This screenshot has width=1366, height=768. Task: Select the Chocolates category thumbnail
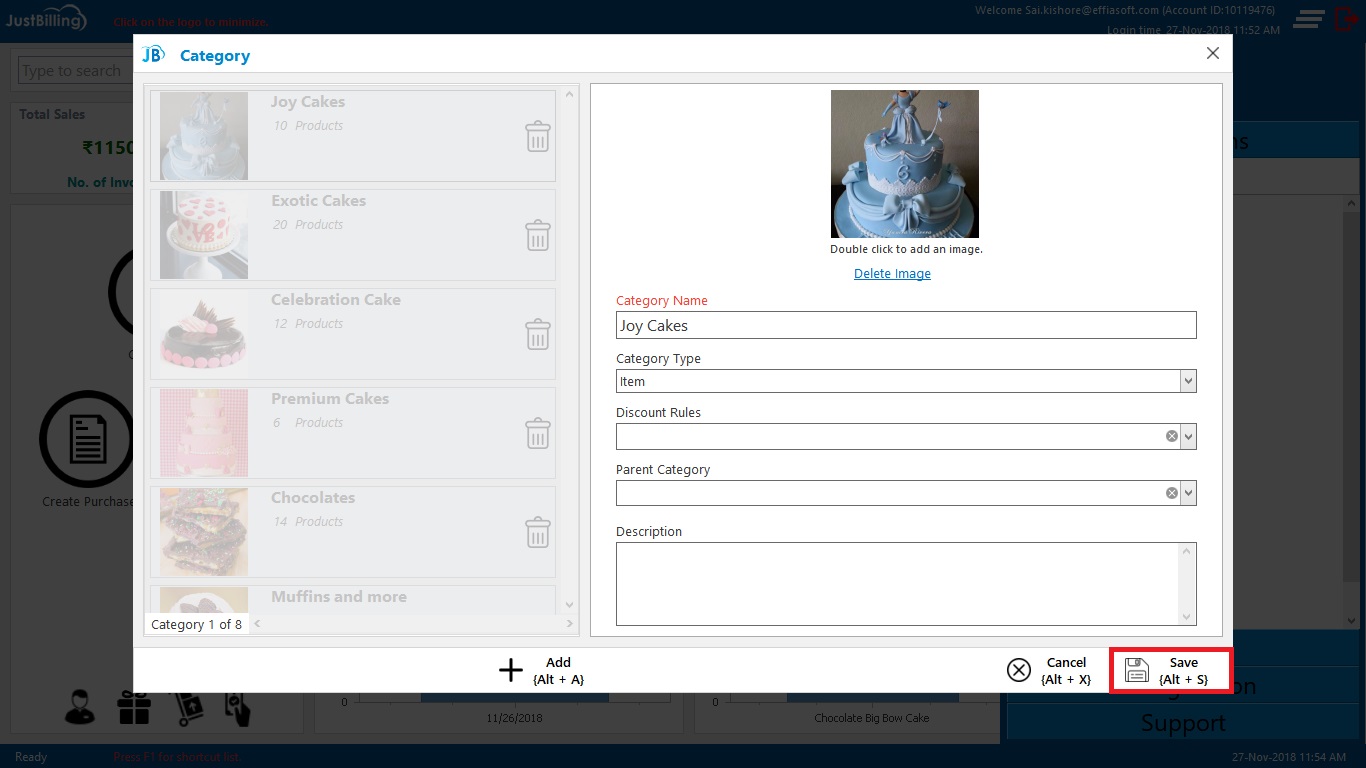click(204, 532)
